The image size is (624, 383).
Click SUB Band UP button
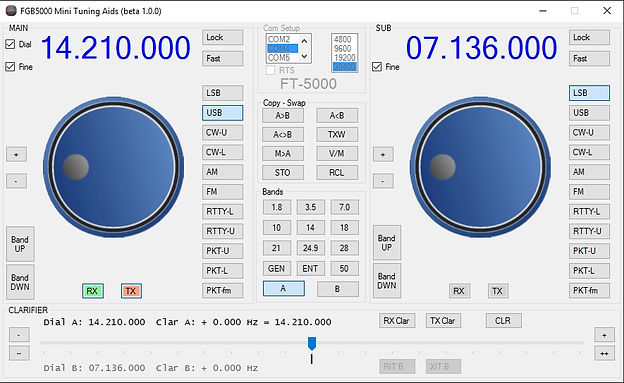[x=387, y=242]
